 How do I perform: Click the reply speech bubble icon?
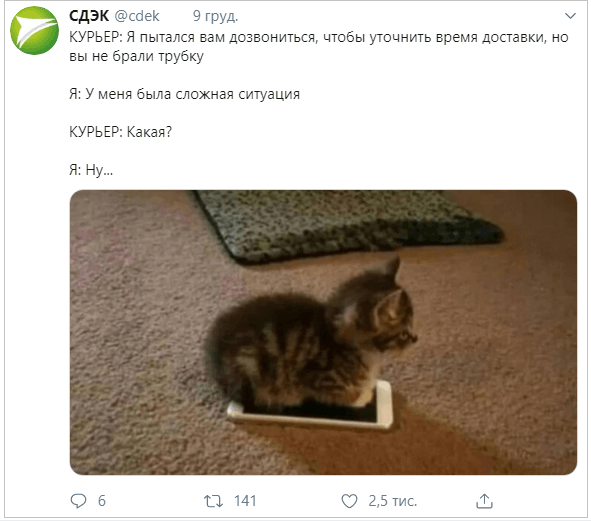tap(78, 501)
